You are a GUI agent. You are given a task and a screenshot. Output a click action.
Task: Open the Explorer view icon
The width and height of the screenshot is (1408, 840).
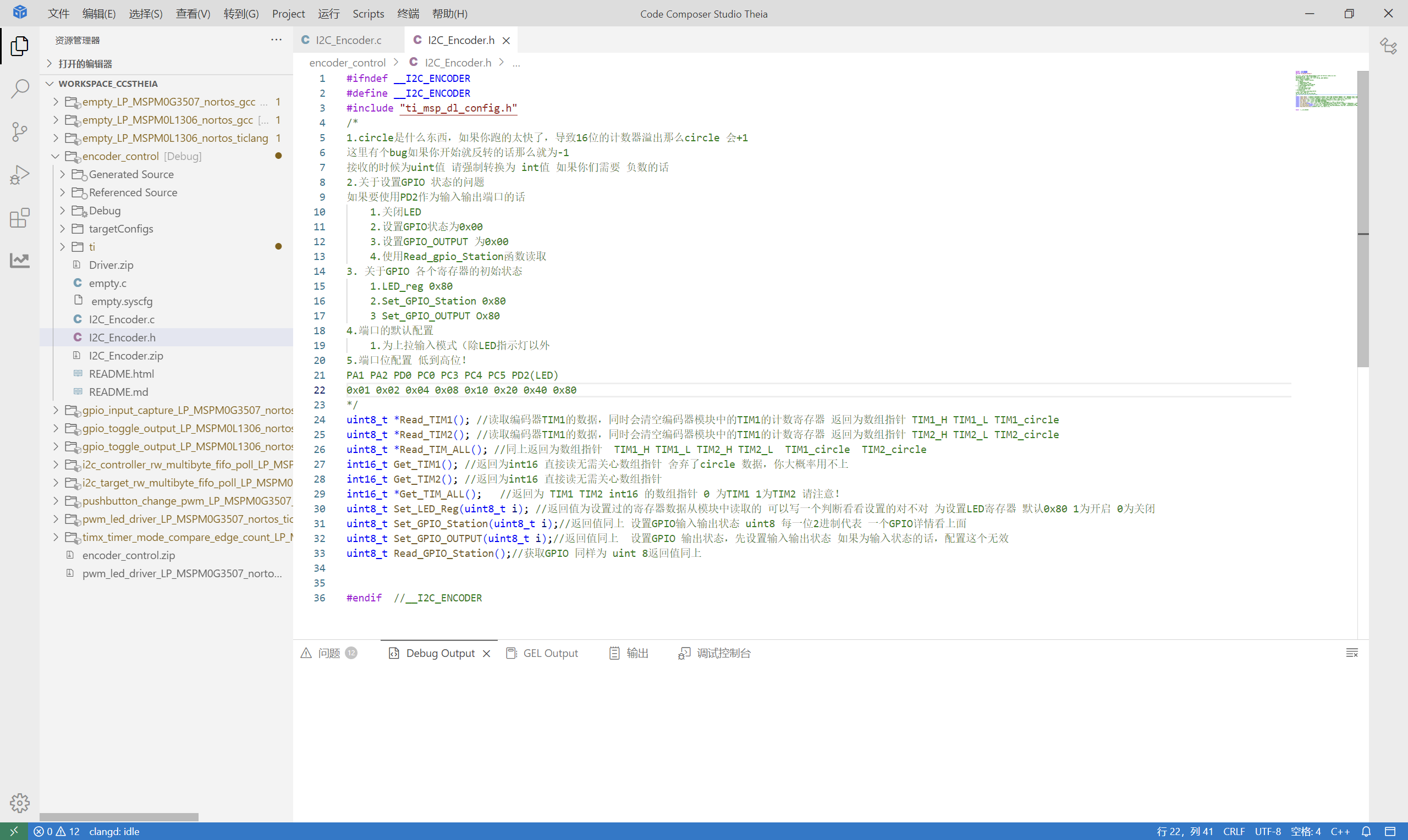(x=20, y=46)
